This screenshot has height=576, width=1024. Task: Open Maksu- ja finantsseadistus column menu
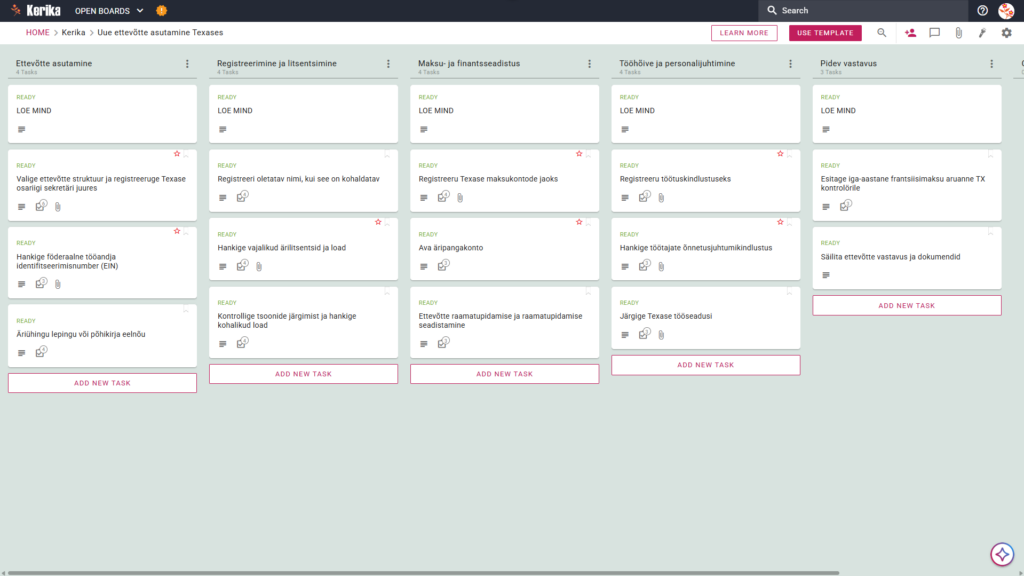pyautogui.click(x=590, y=64)
